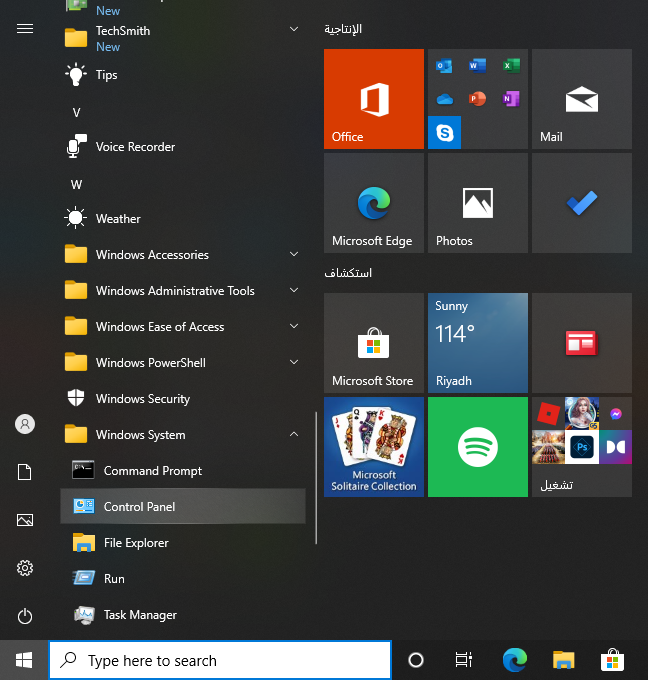Open Photoshop in the play folder tile

coord(582,447)
